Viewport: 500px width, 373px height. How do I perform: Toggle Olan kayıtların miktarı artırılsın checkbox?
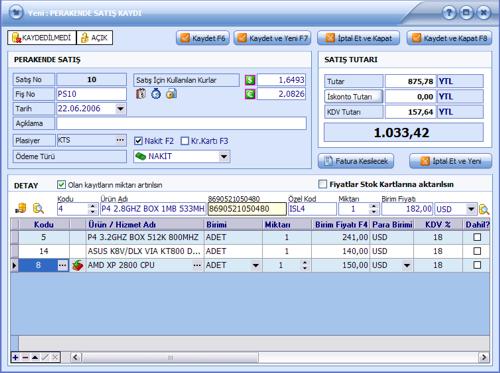tap(61, 185)
